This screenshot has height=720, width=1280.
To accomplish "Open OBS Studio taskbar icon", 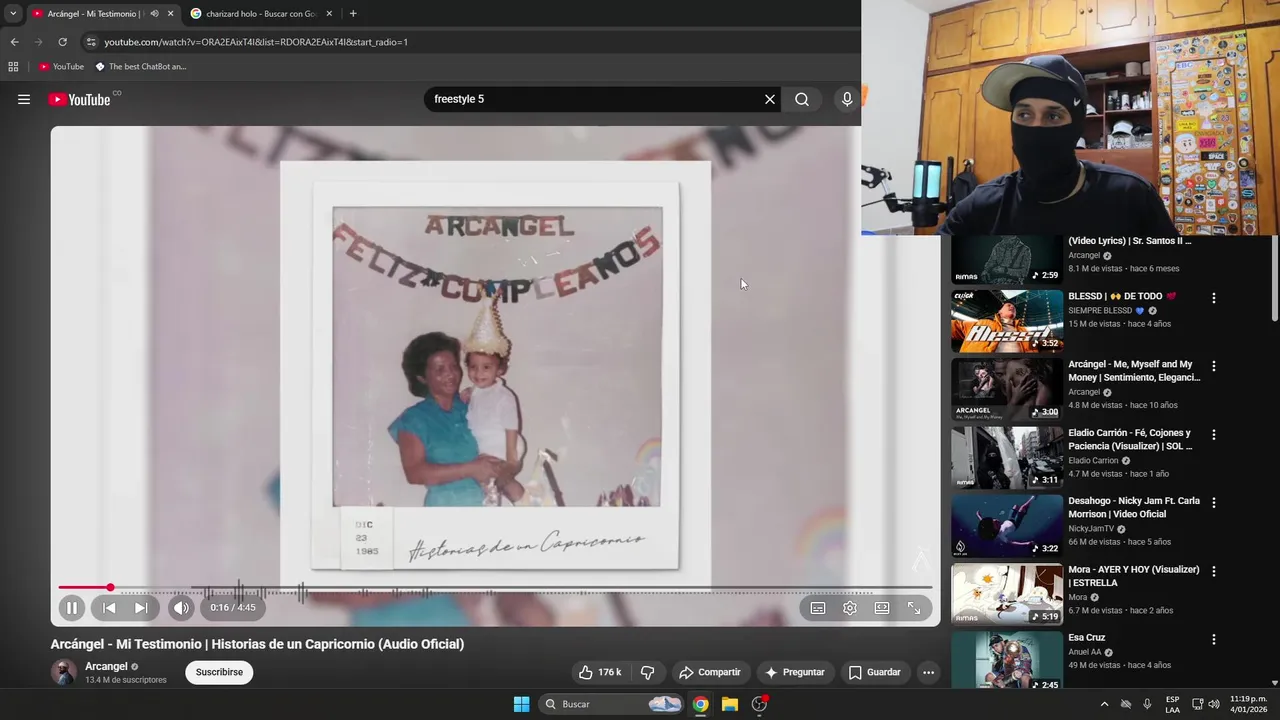I will [759, 704].
